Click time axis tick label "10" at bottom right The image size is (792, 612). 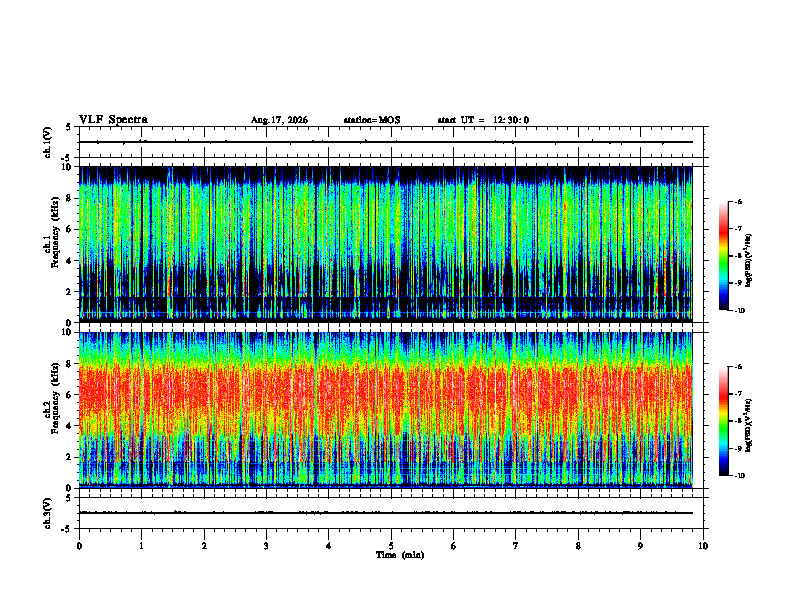point(703,546)
